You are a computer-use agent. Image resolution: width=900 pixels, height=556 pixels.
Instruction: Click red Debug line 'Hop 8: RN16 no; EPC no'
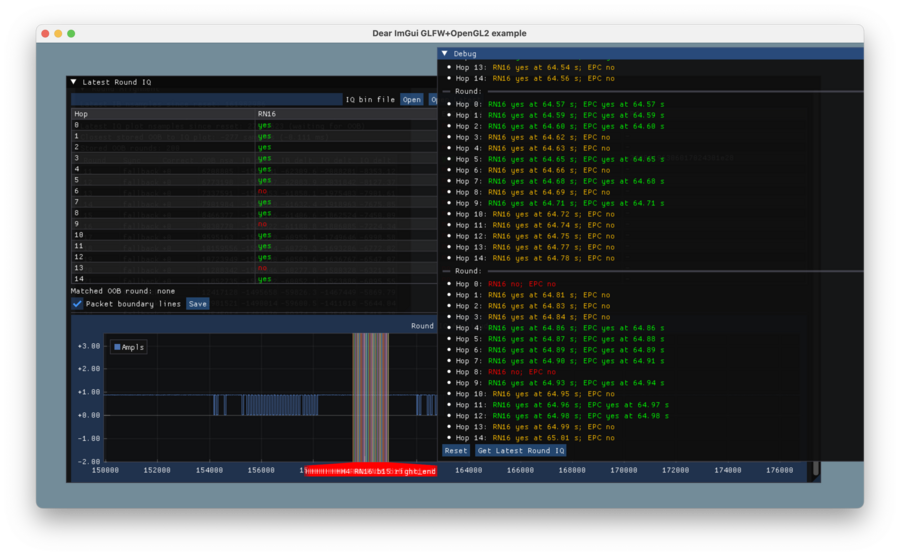tap(506, 372)
